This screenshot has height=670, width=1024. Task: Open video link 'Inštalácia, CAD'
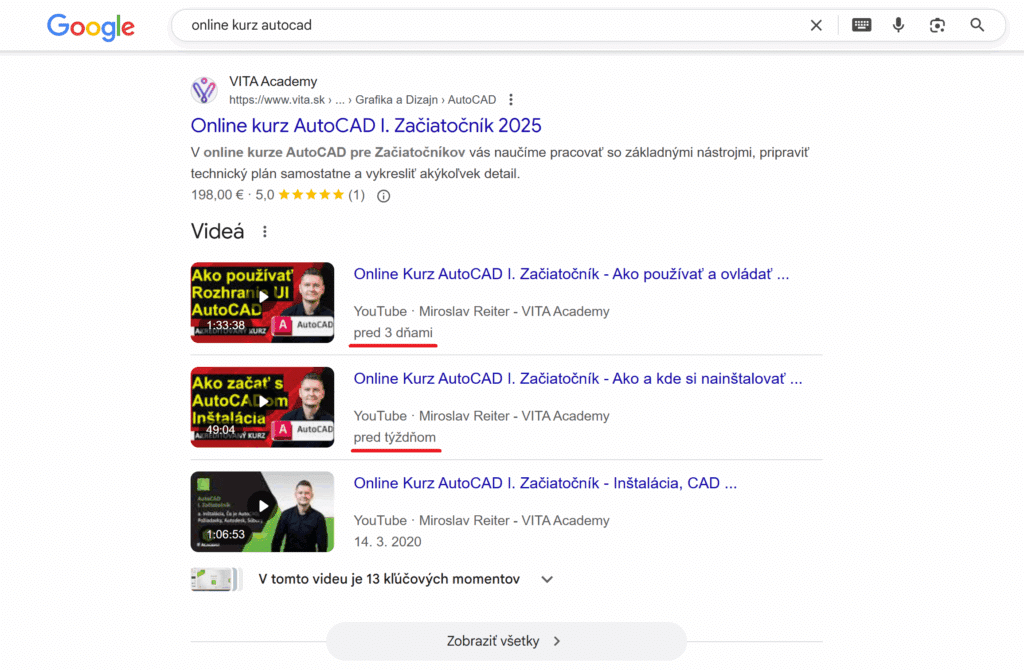[545, 483]
